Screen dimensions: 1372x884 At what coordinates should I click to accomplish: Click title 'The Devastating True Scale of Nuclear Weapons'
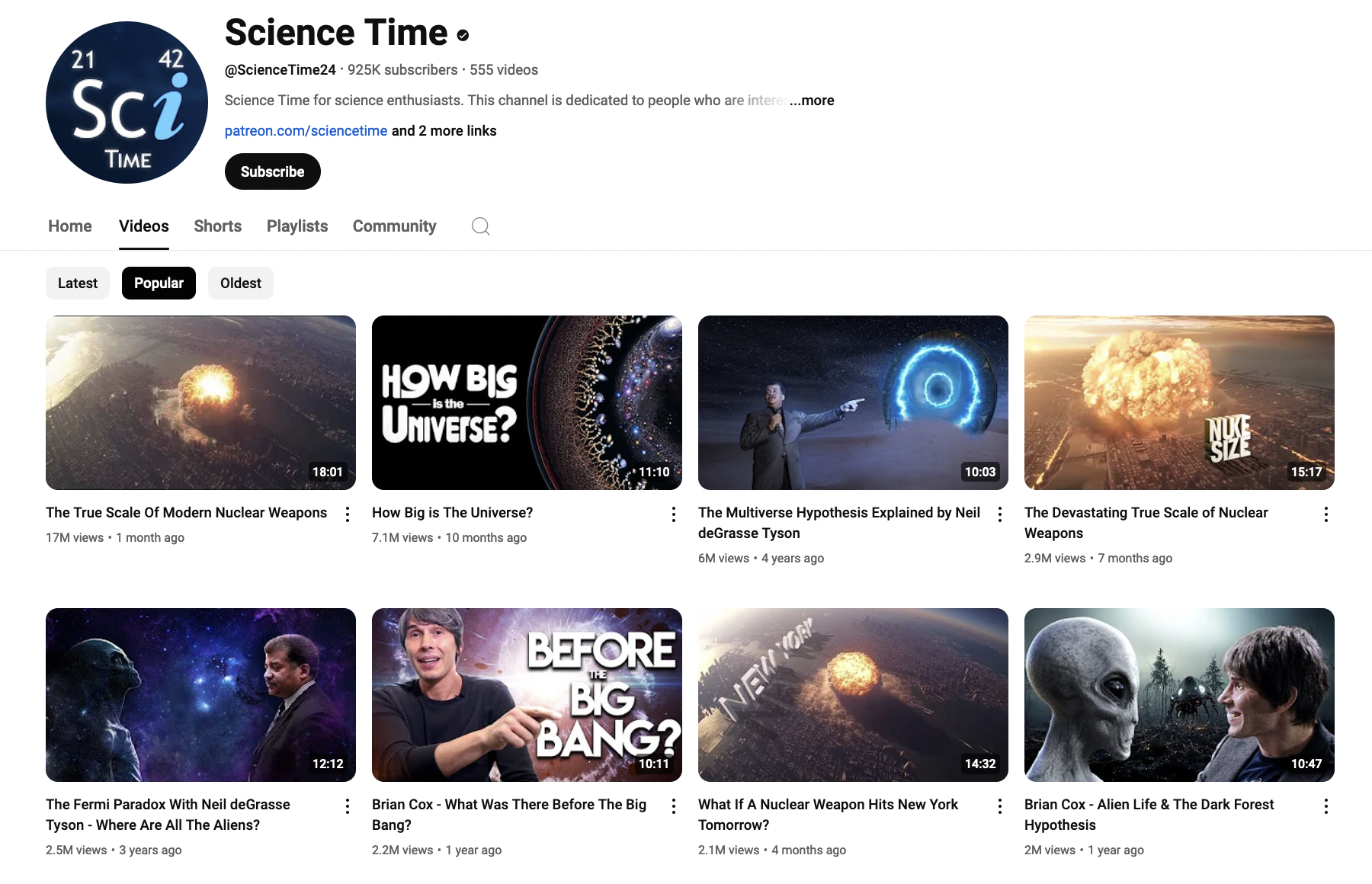tap(1146, 523)
